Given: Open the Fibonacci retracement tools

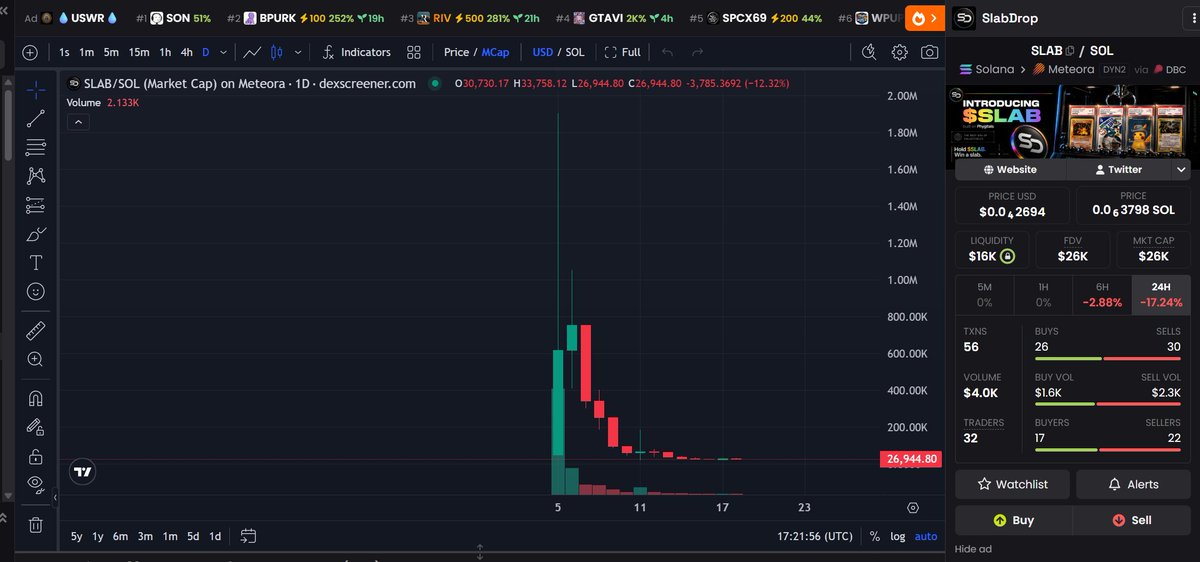Looking at the screenshot, I should pos(36,147).
